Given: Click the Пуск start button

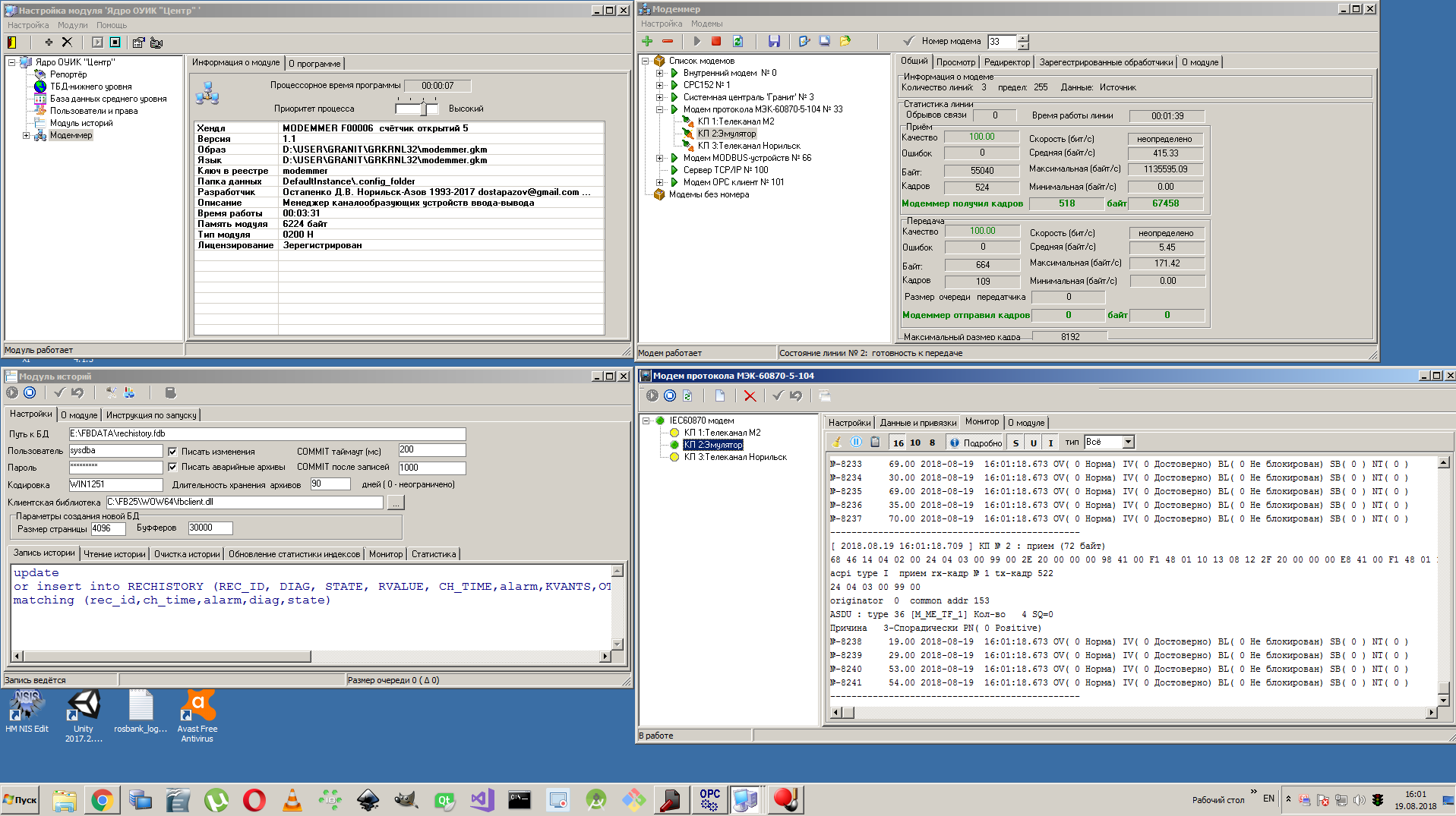Looking at the screenshot, I should tap(21, 799).
